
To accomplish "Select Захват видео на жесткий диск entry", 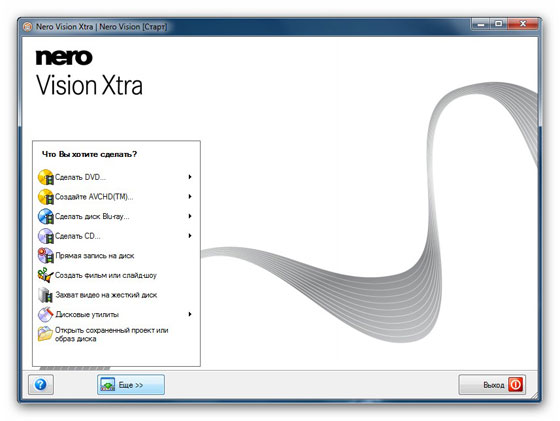I will 116,295.
